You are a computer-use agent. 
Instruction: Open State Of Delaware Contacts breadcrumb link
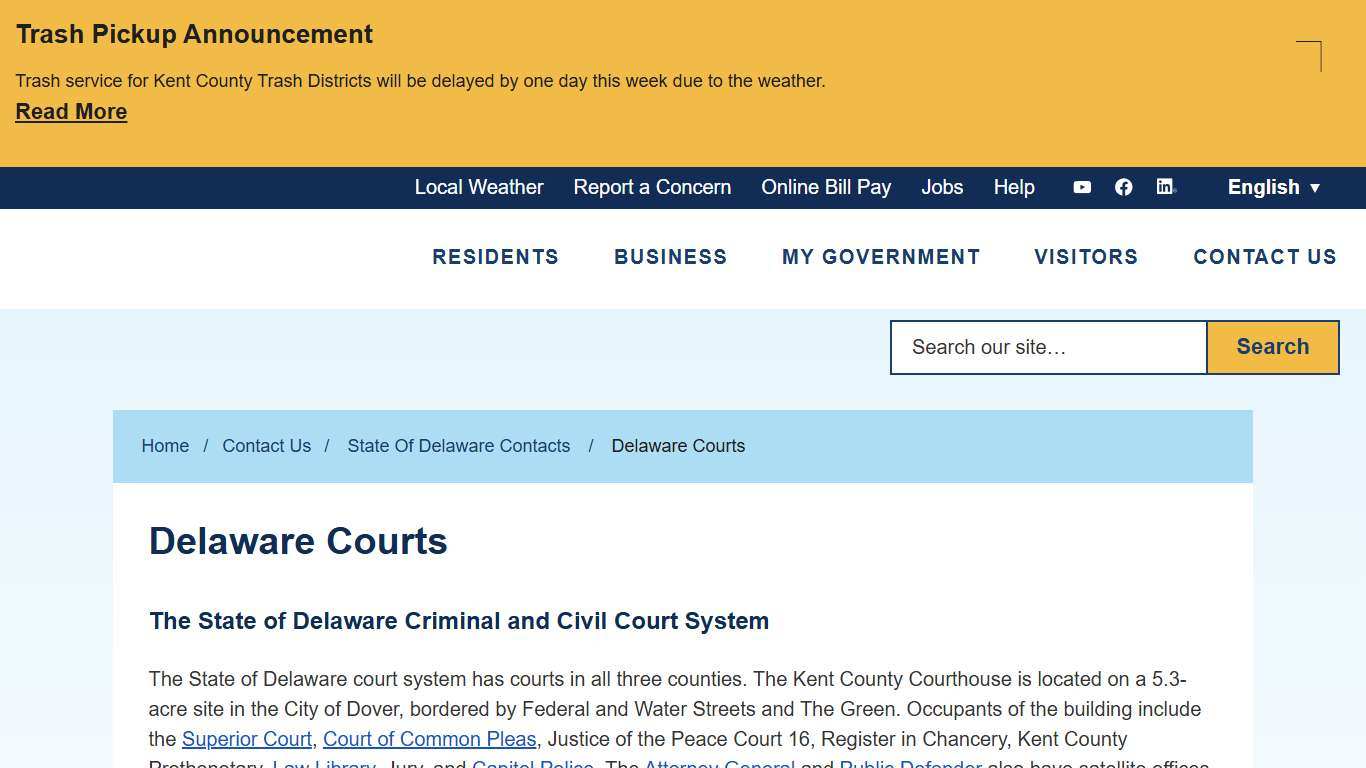click(x=458, y=446)
